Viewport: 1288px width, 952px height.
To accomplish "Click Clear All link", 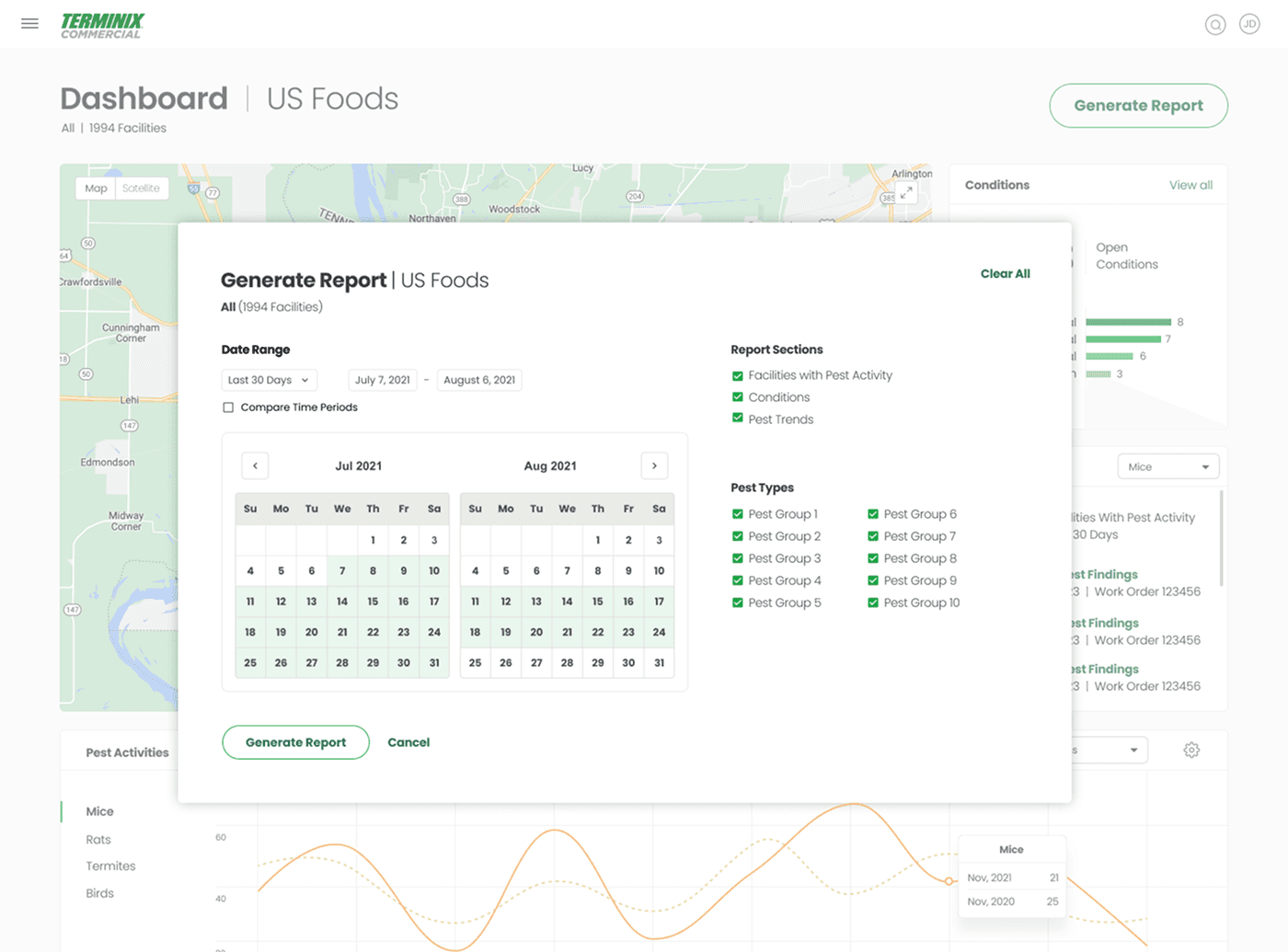I will coord(1006,274).
